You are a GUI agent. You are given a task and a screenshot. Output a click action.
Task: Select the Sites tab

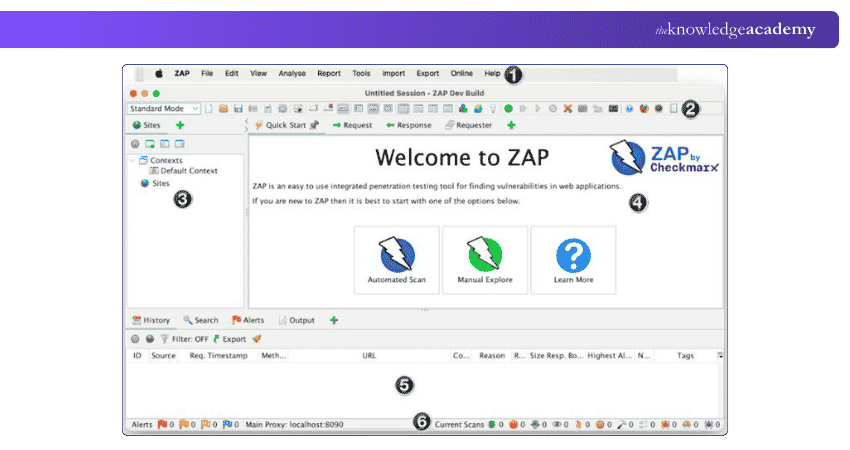(147, 125)
